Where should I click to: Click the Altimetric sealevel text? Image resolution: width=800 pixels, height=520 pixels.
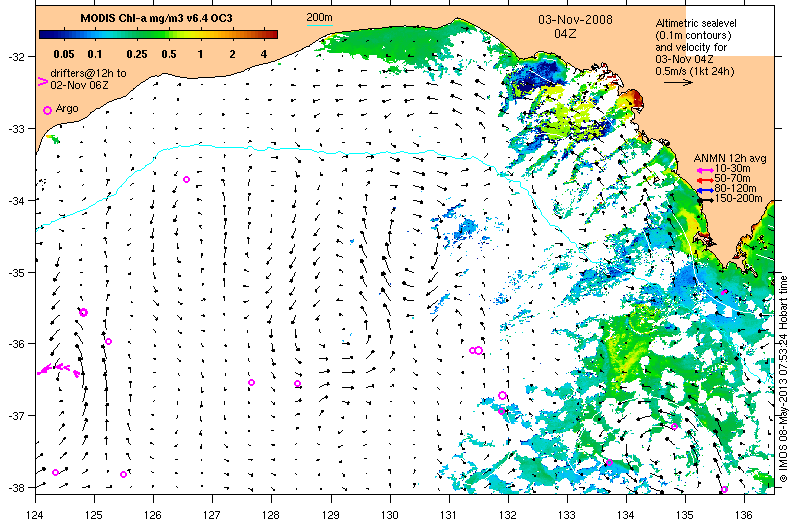696,23
